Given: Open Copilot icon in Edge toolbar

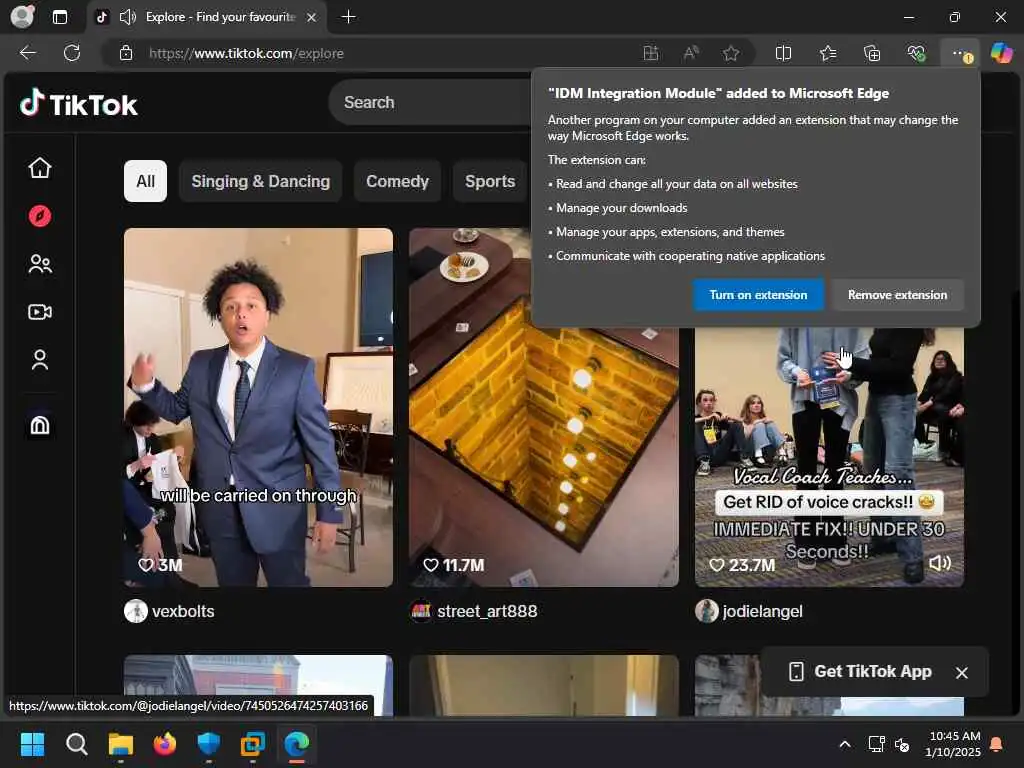Looking at the screenshot, I should [1001, 53].
